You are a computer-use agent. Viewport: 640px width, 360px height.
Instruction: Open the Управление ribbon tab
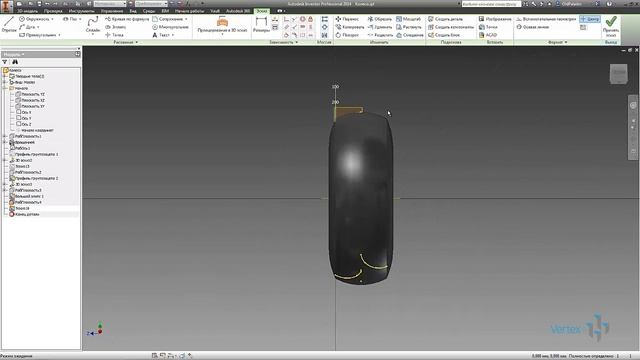(x=112, y=11)
